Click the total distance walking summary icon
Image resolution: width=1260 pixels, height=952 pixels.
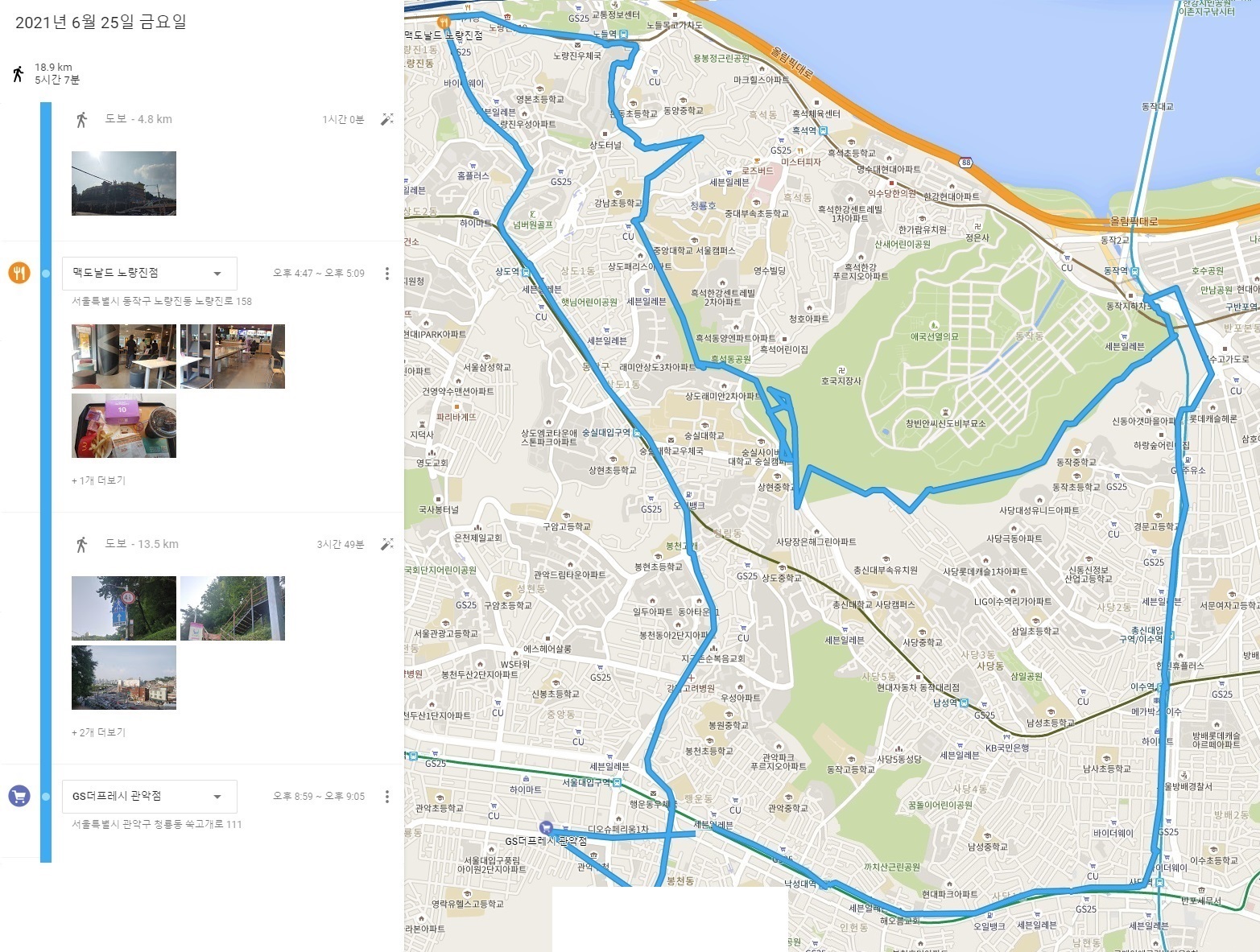pos(18,74)
